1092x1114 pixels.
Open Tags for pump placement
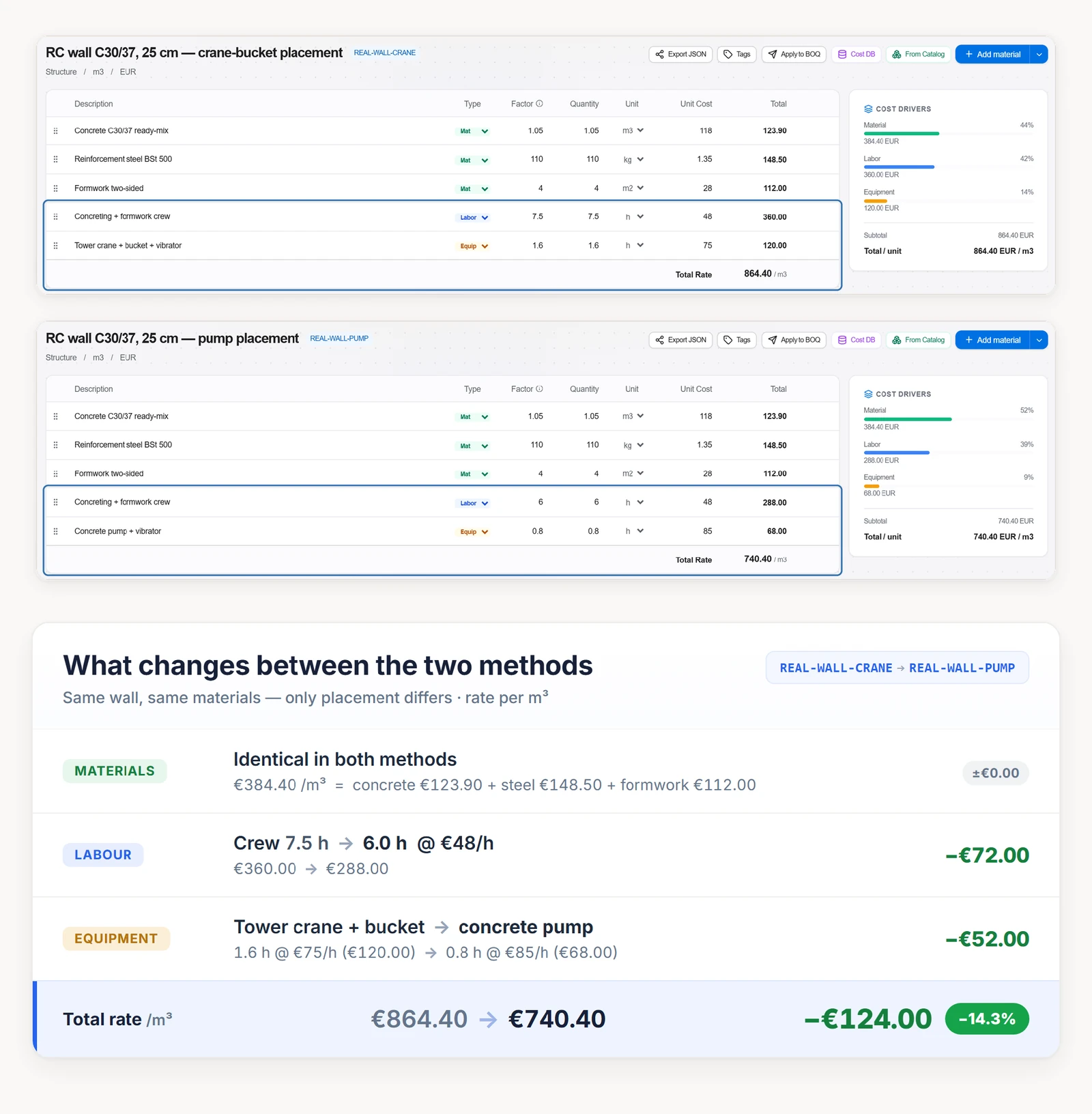(x=736, y=340)
